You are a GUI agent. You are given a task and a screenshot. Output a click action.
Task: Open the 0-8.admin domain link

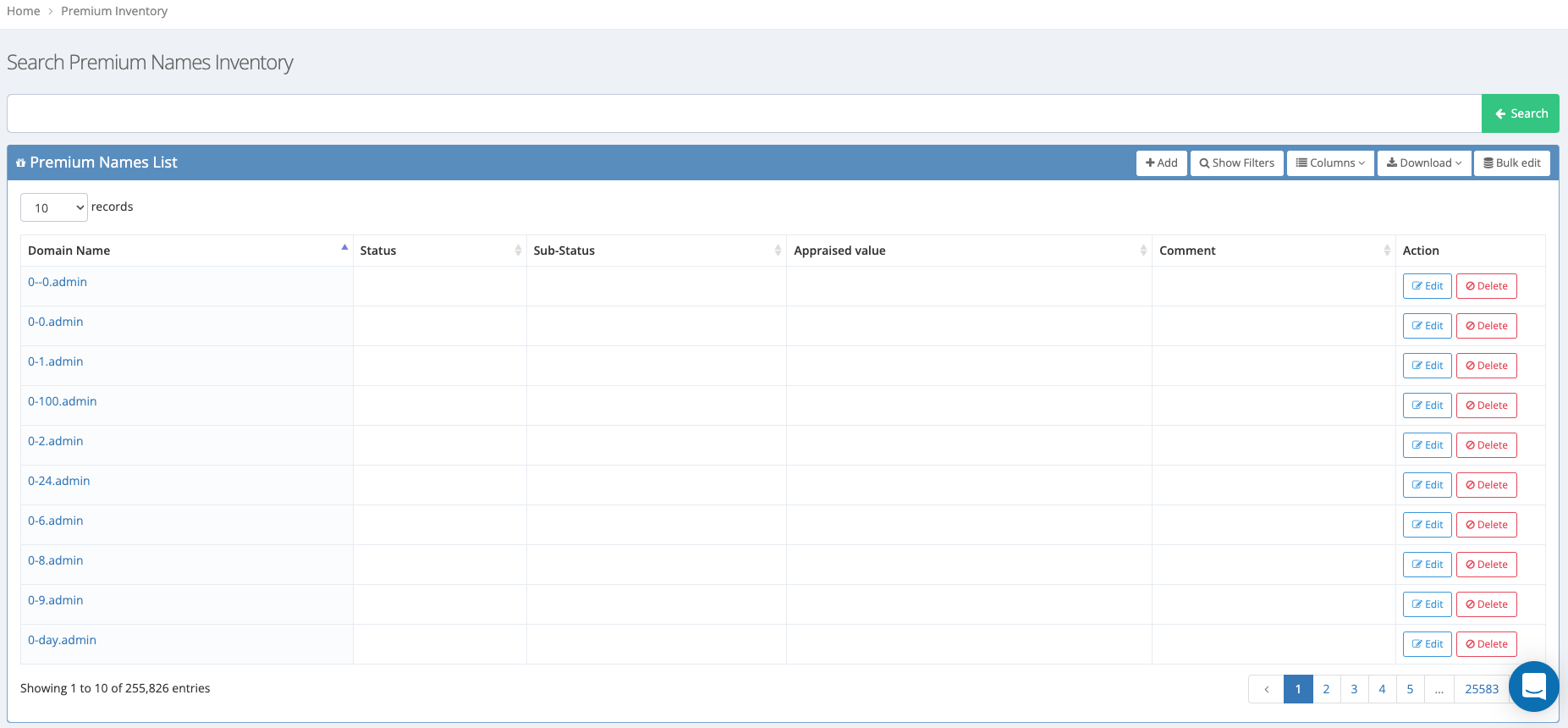56,560
